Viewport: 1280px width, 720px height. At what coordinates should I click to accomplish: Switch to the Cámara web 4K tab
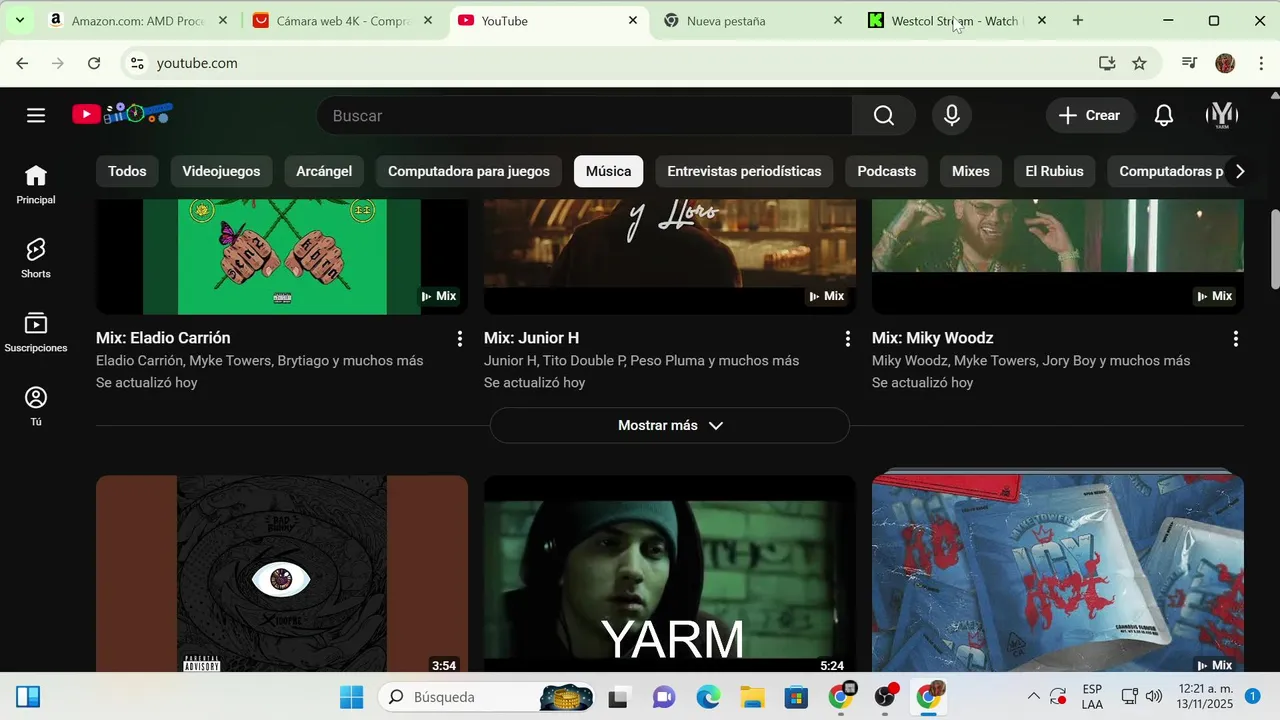(340, 20)
